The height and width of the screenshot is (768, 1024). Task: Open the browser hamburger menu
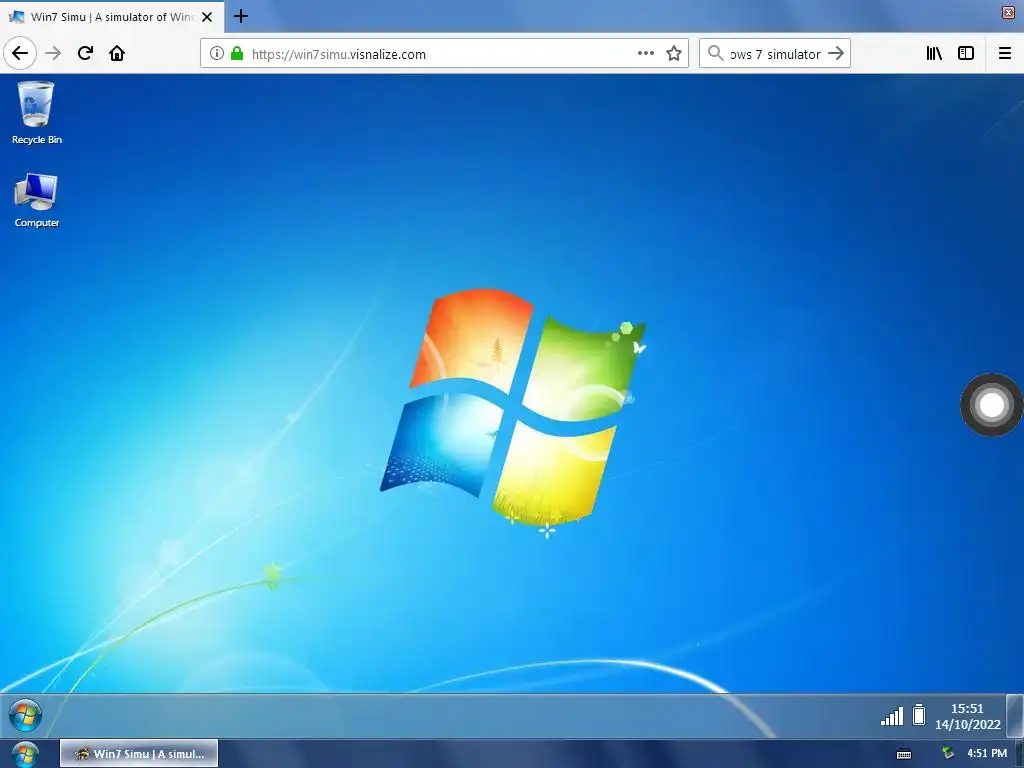point(1005,54)
